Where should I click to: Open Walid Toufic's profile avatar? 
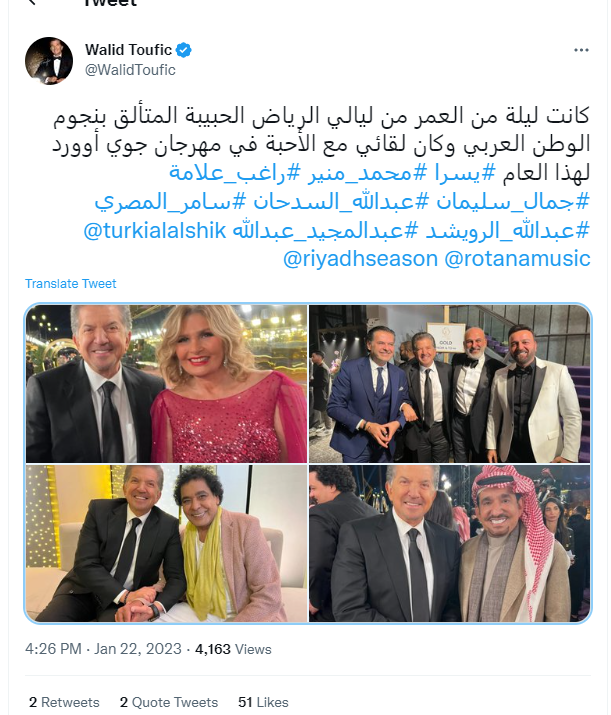coord(49,61)
